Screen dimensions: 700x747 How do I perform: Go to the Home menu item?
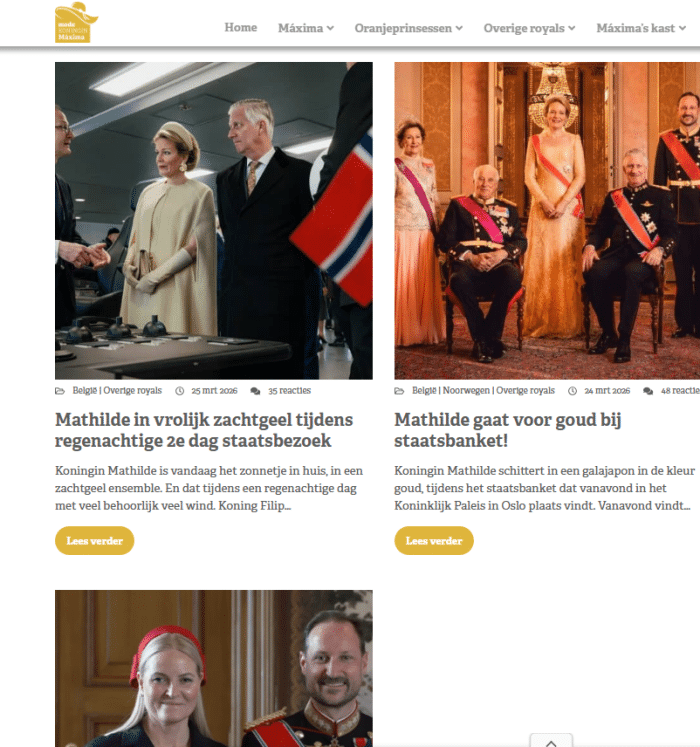pyautogui.click(x=241, y=28)
